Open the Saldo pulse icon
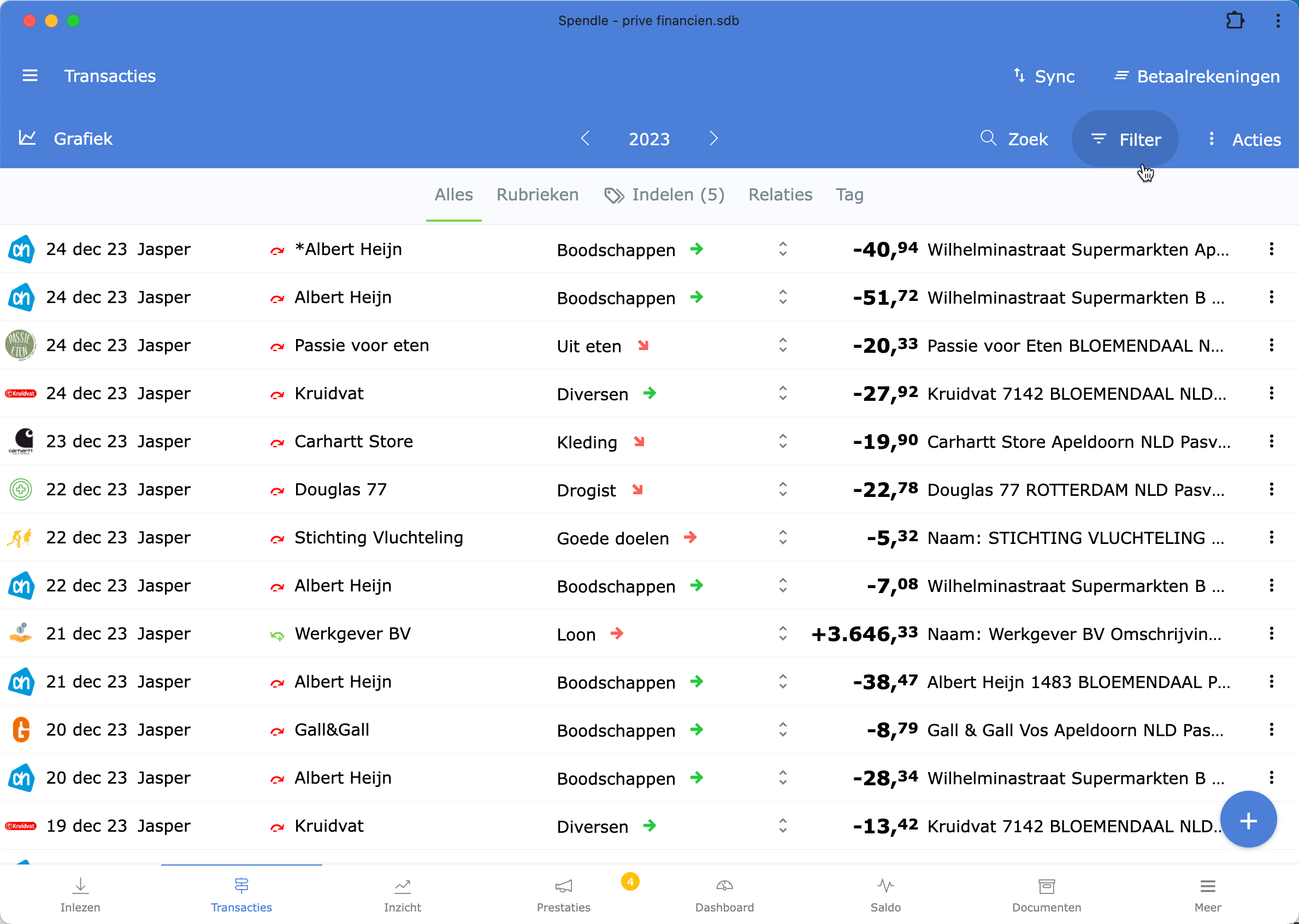 point(885,886)
